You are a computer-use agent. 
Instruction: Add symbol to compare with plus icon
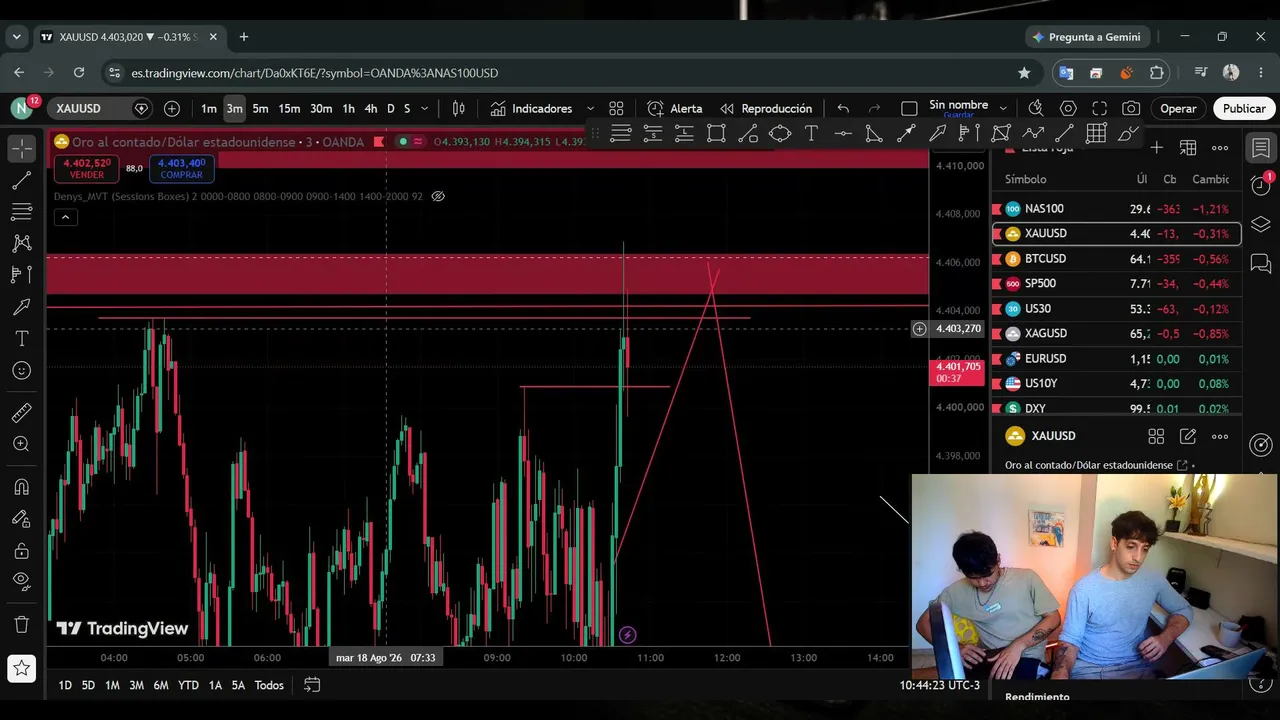click(x=172, y=108)
